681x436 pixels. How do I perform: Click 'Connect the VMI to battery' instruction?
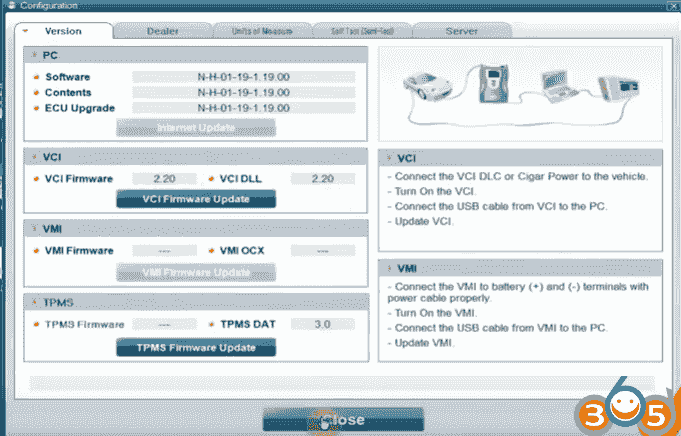[518, 292]
